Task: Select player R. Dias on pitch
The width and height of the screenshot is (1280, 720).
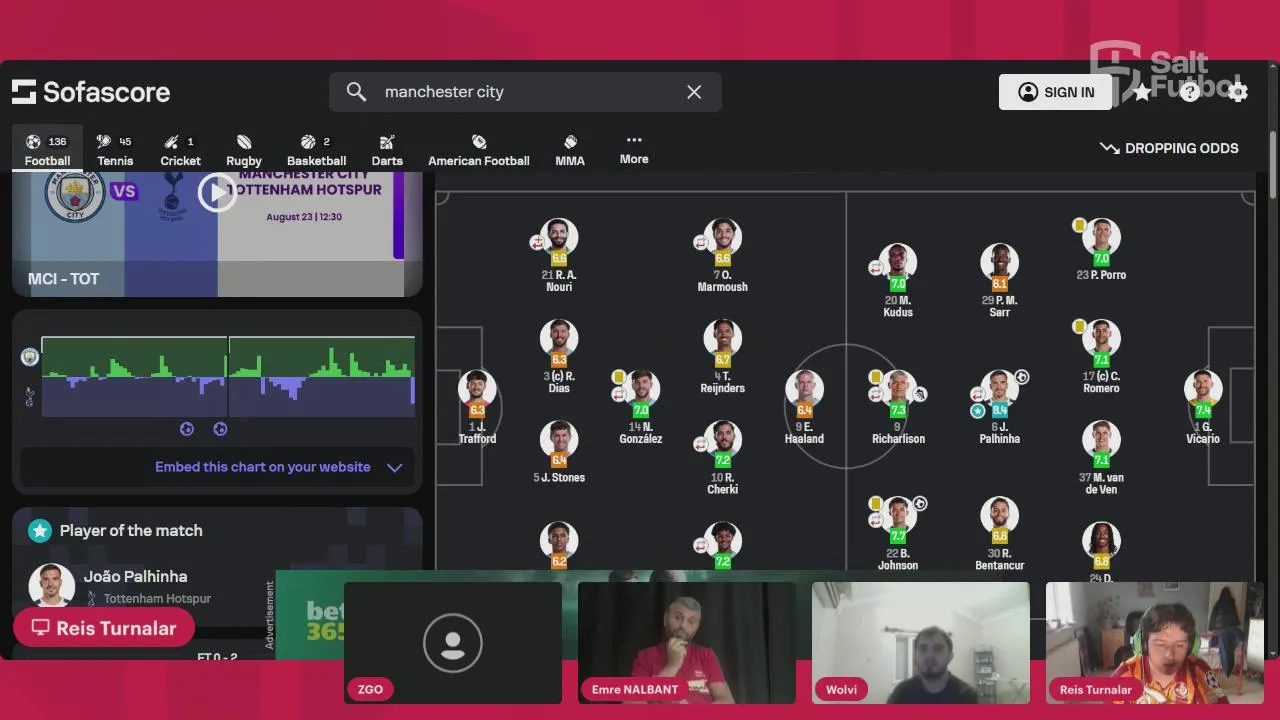Action: pos(559,357)
